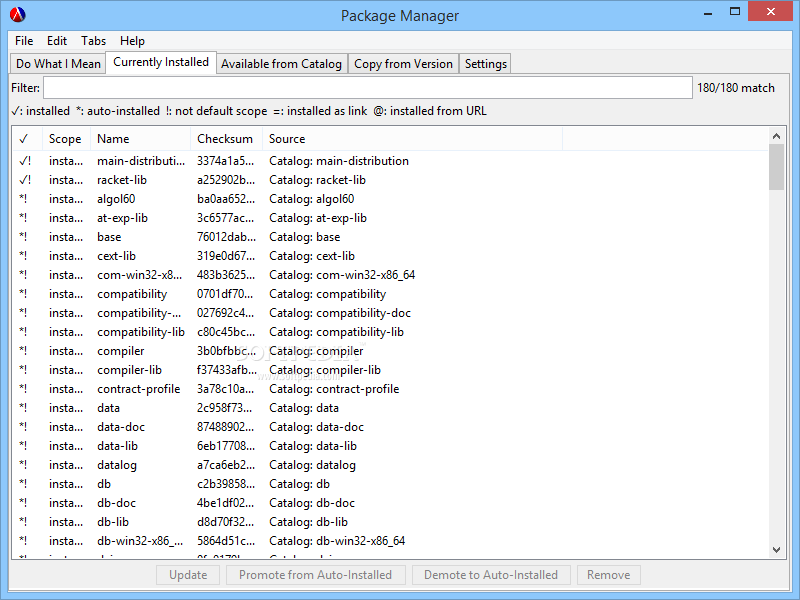Sort by the Checksum column header

click(227, 139)
